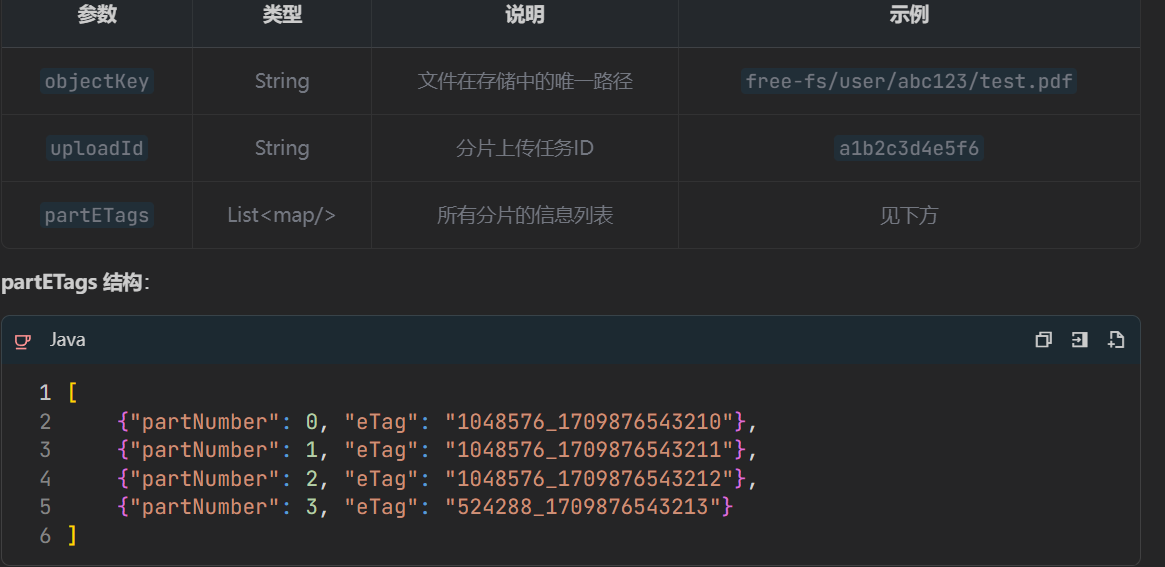The width and height of the screenshot is (1165, 567).
Task: Click the String type in objectKey row
Action: 282,81
